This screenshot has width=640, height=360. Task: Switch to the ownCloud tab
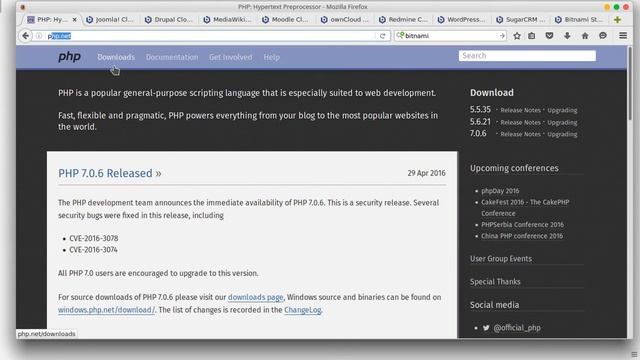coord(345,20)
